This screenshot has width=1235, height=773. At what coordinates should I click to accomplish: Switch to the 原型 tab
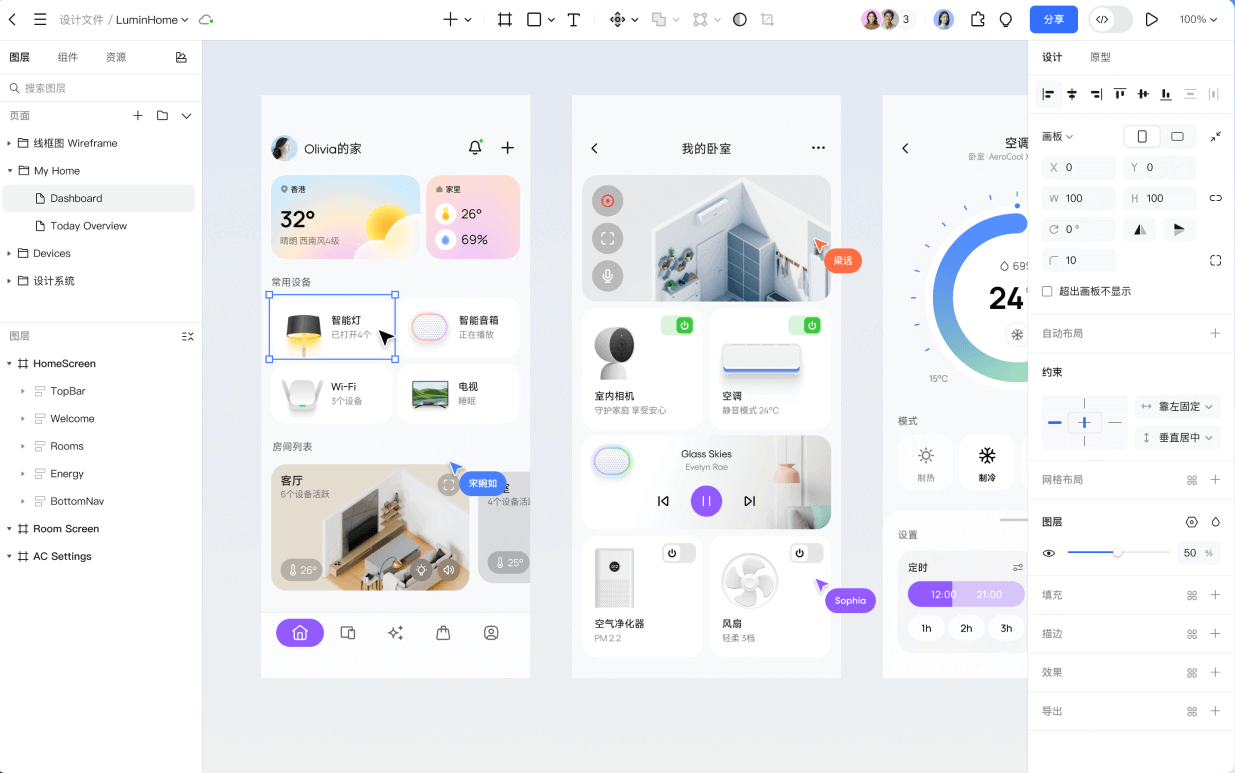1100,57
